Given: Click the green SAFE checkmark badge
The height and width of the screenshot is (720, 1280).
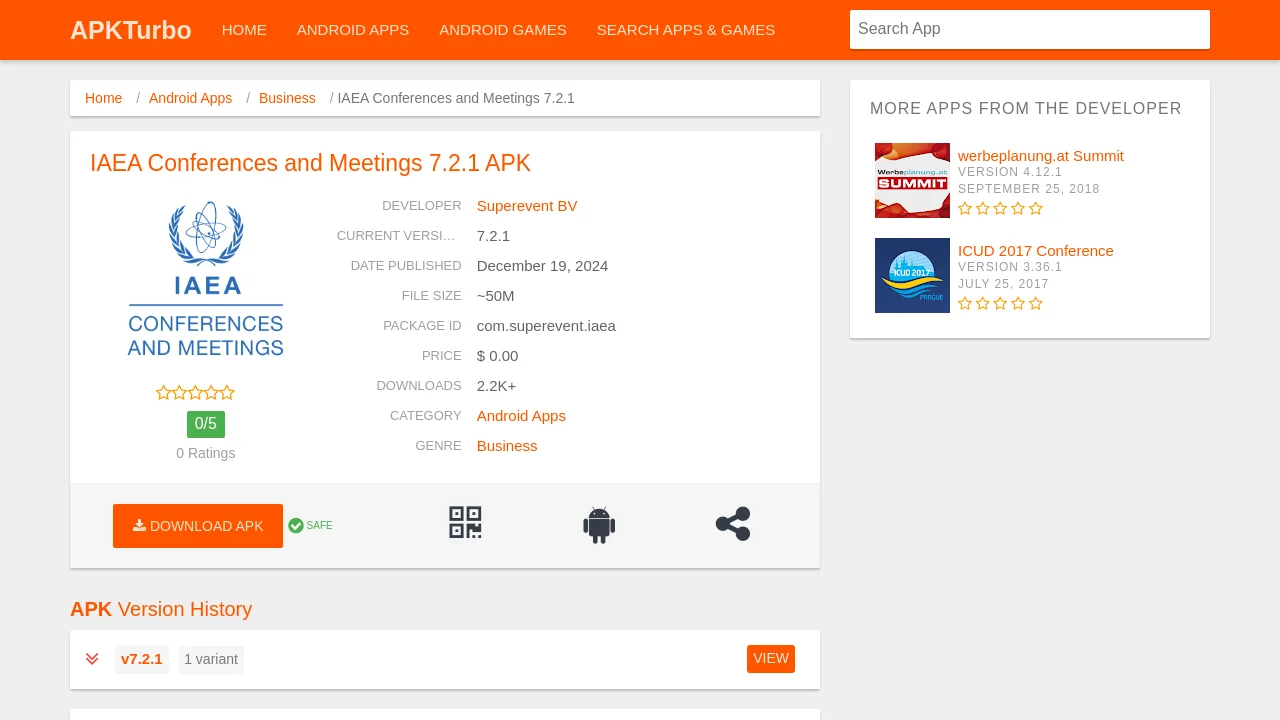Looking at the screenshot, I should pos(310,526).
